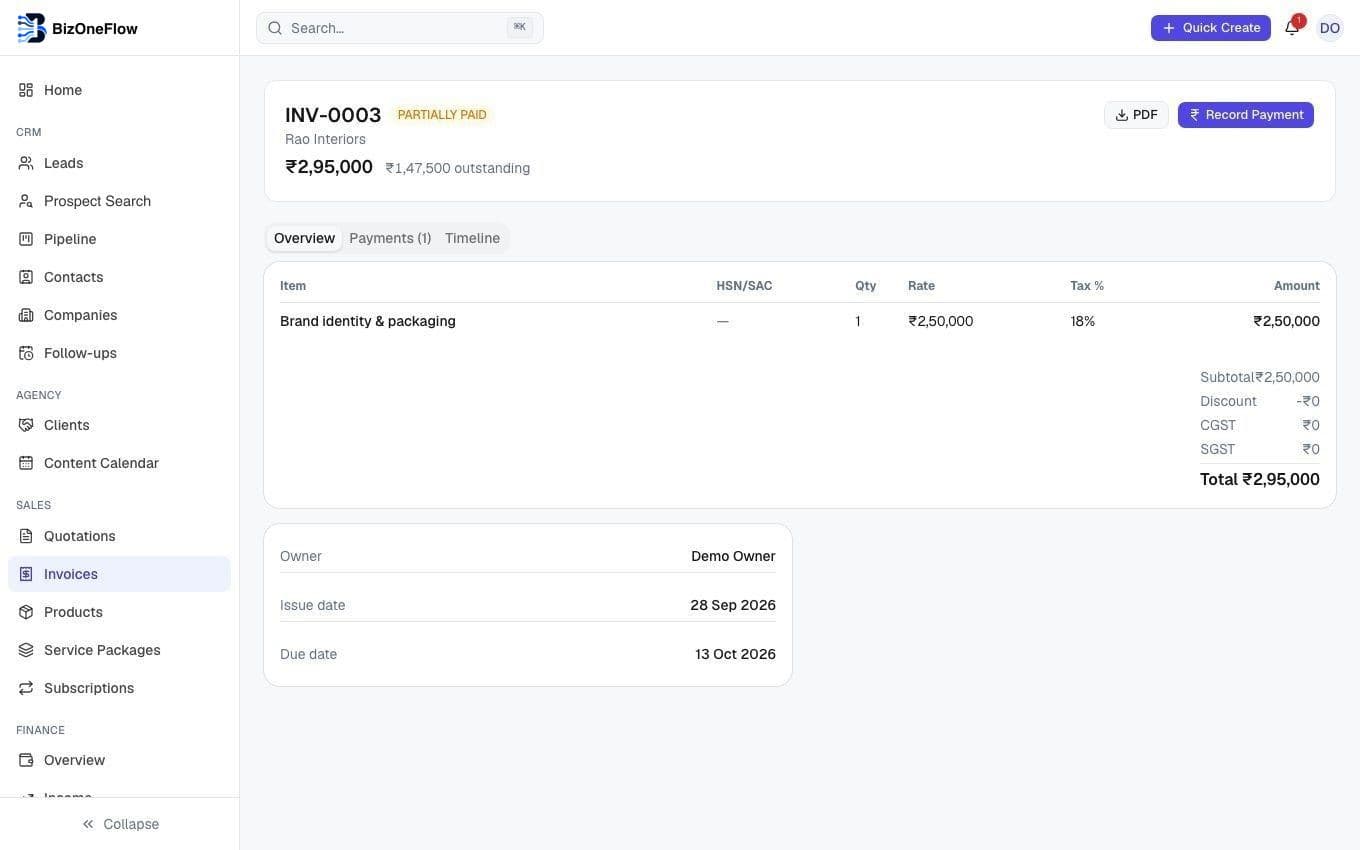
Task: Click the BizOneFlow logo icon
Action: point(32,28)
